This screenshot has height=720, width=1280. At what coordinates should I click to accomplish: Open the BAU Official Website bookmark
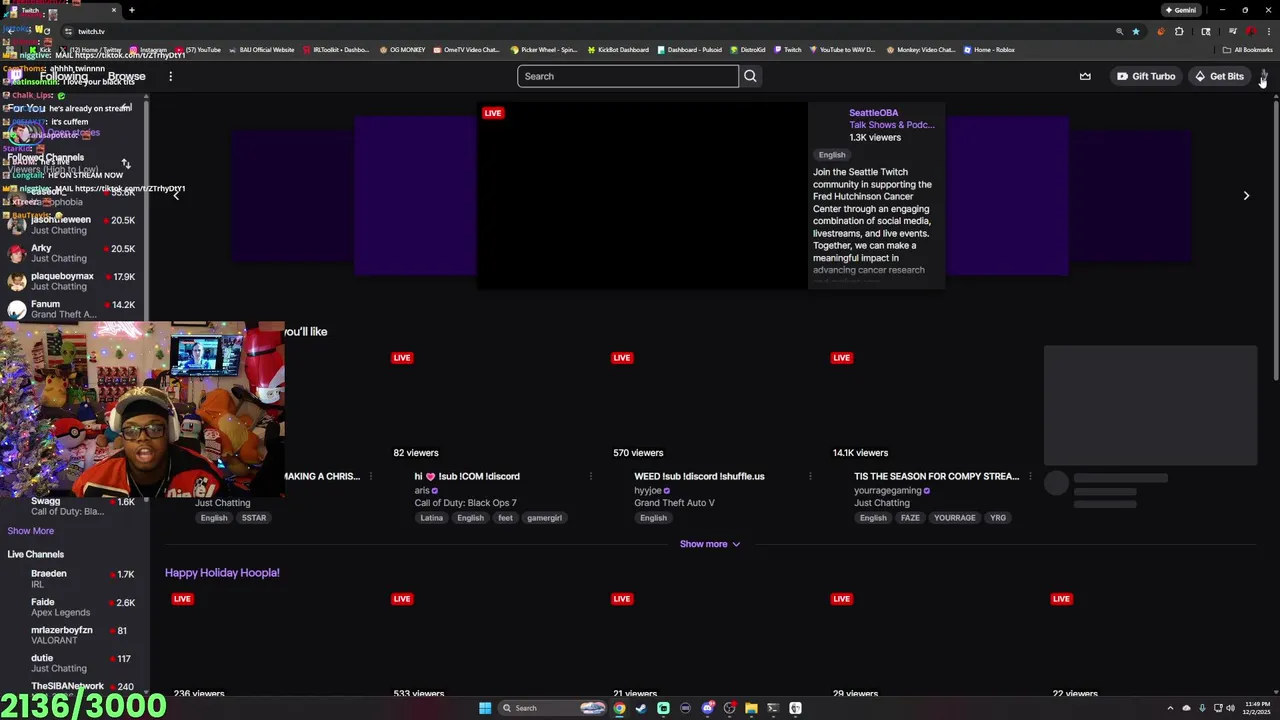coord(261,49)
